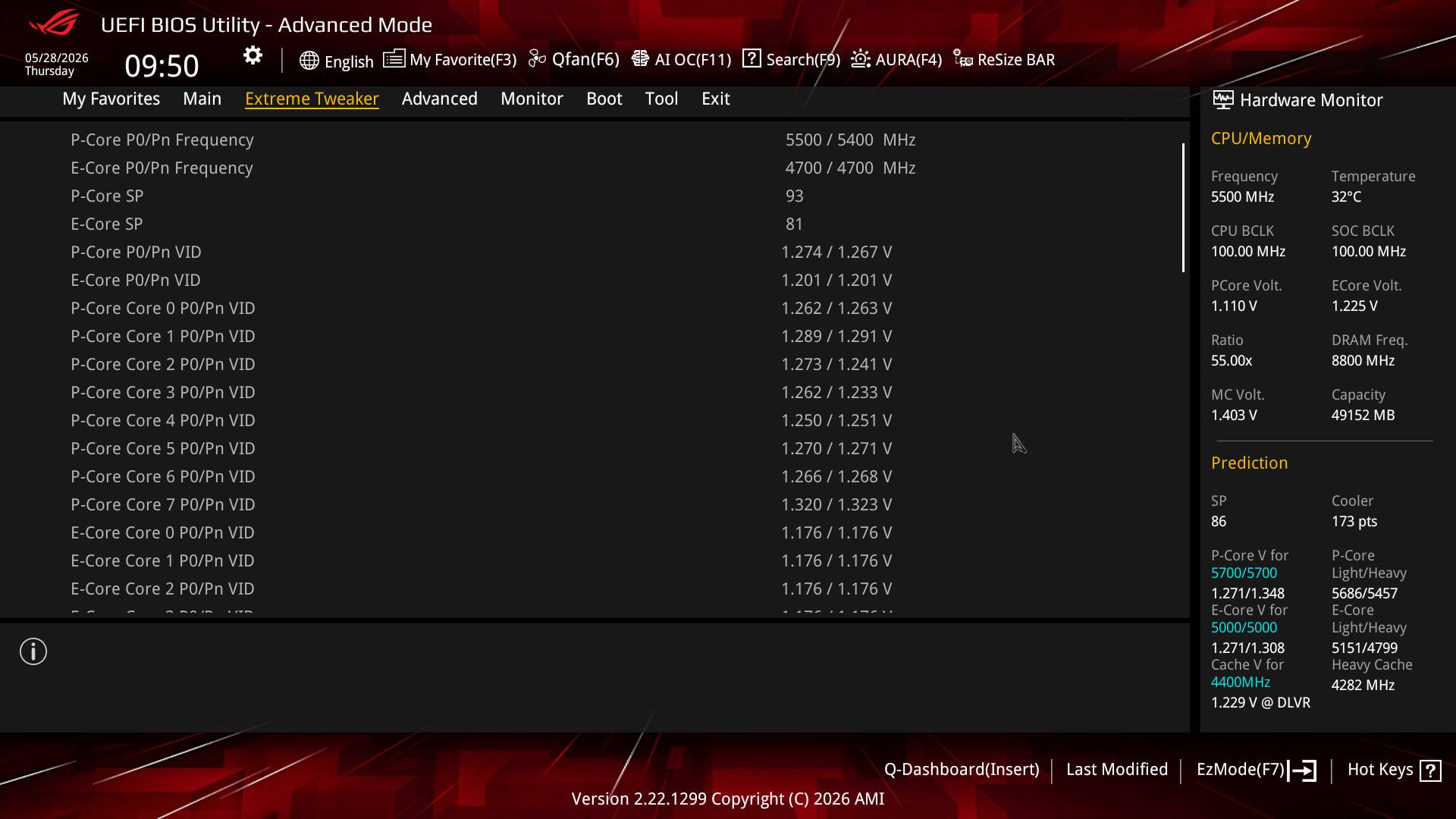The image size is (1456, 819).
Task: Click the cyan 5700/5700 prediction value
Action: click(1244, 573)
